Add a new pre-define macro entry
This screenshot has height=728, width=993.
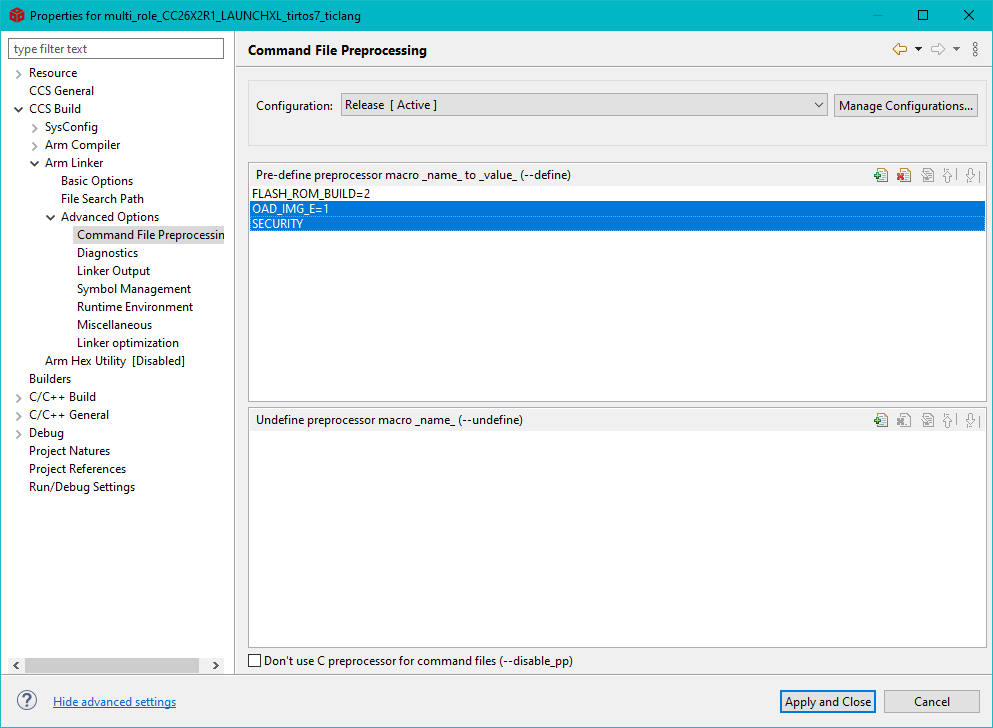880,175
